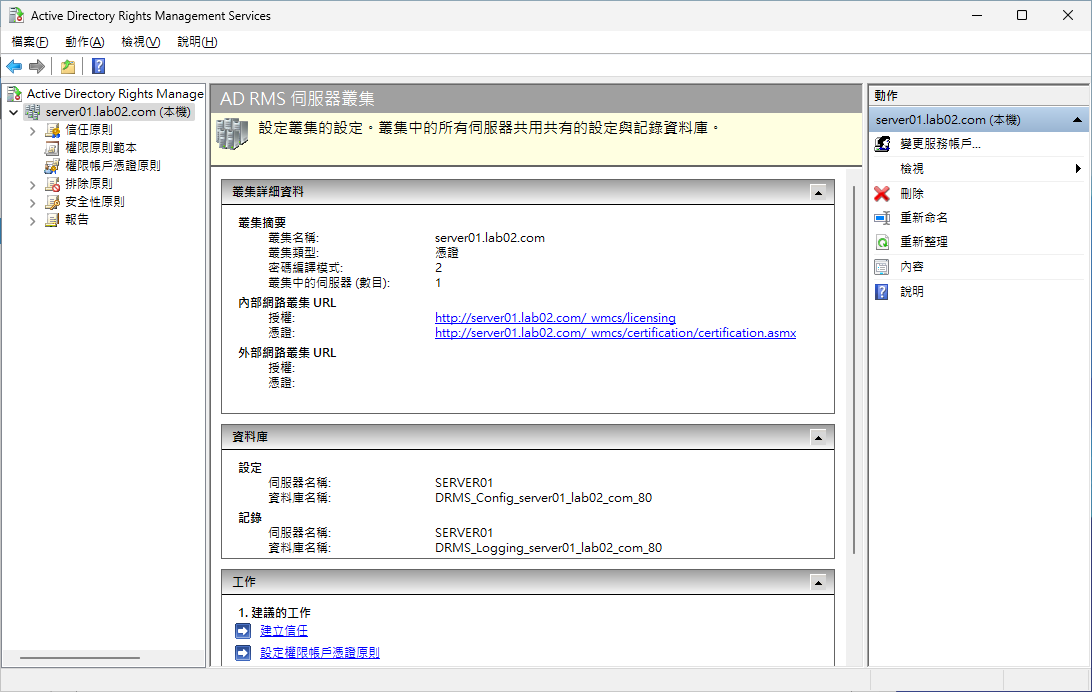Click the DRMS_Config_server01_lab02_com_80 database name
Viewport: 1092px width, 692px height.
(543, 498)
